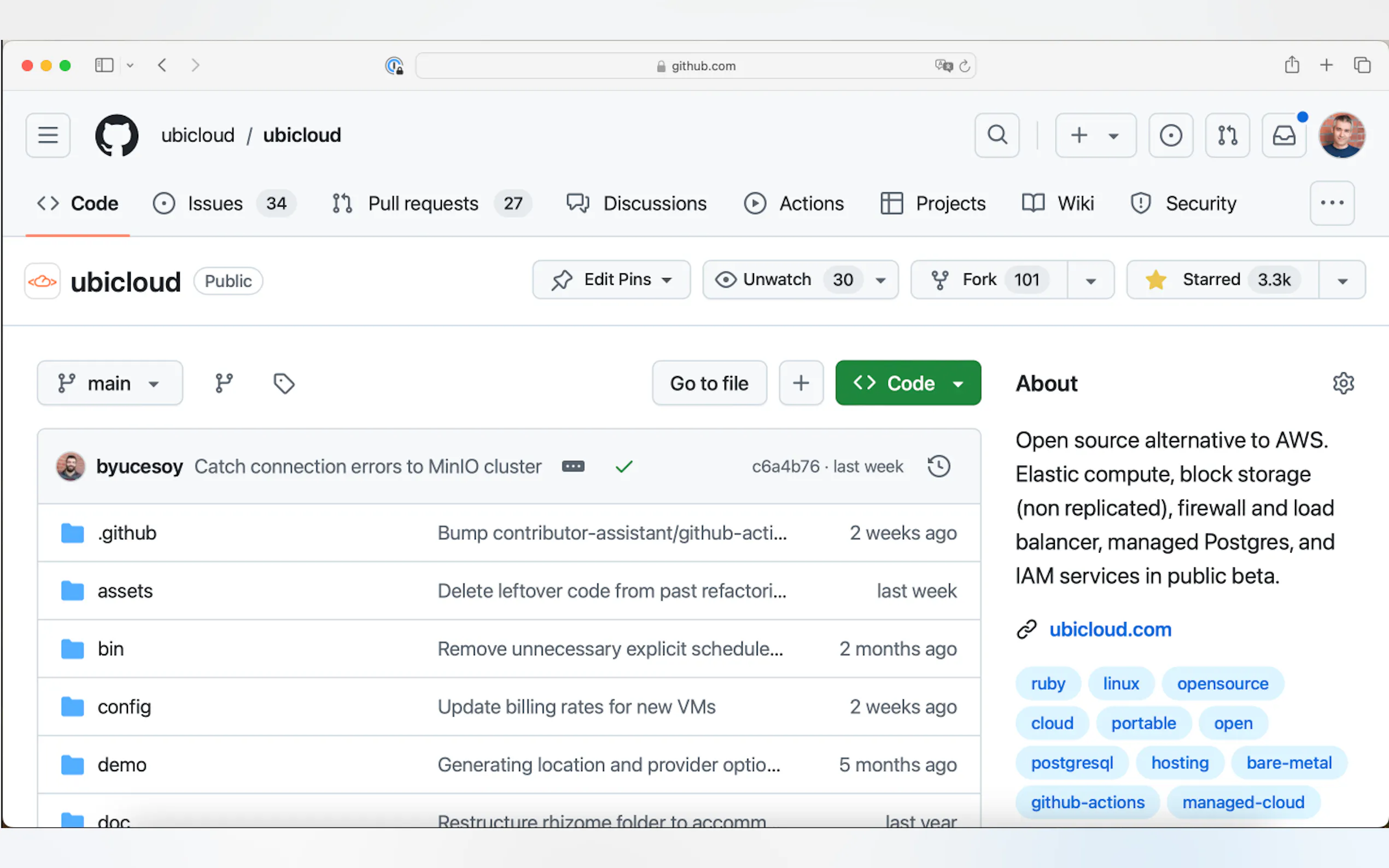Screen dimensions: 1389x868
Task: Open commit history clock icon
Action: pos(939,466)
